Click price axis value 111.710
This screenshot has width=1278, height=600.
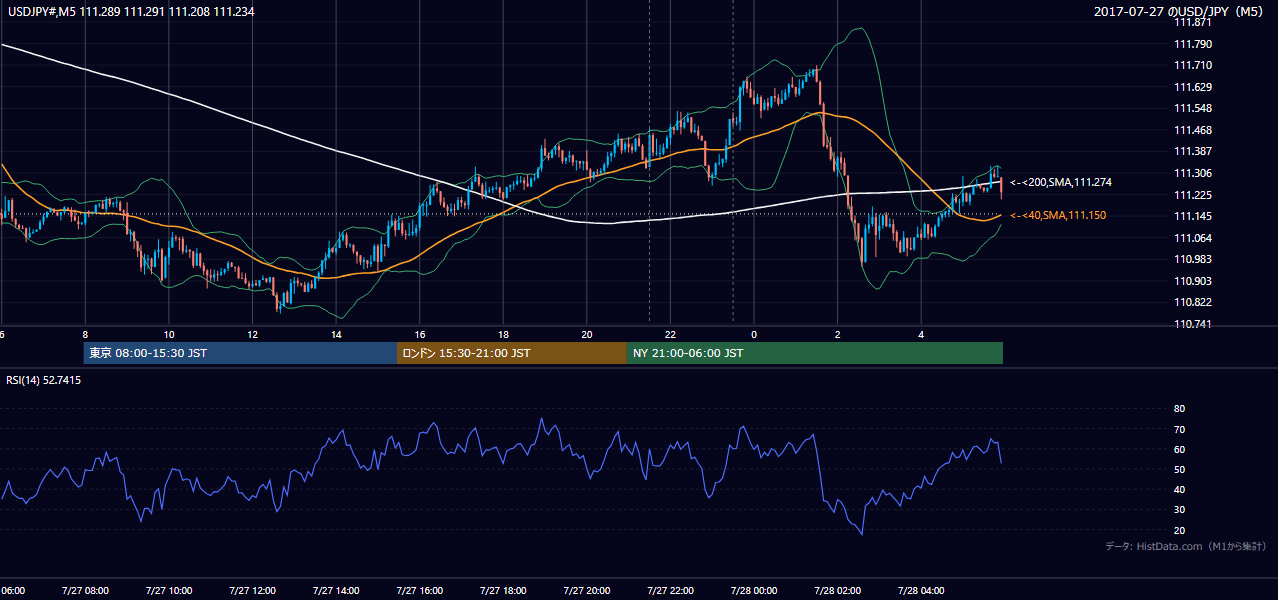click(x=1193, y=65)
